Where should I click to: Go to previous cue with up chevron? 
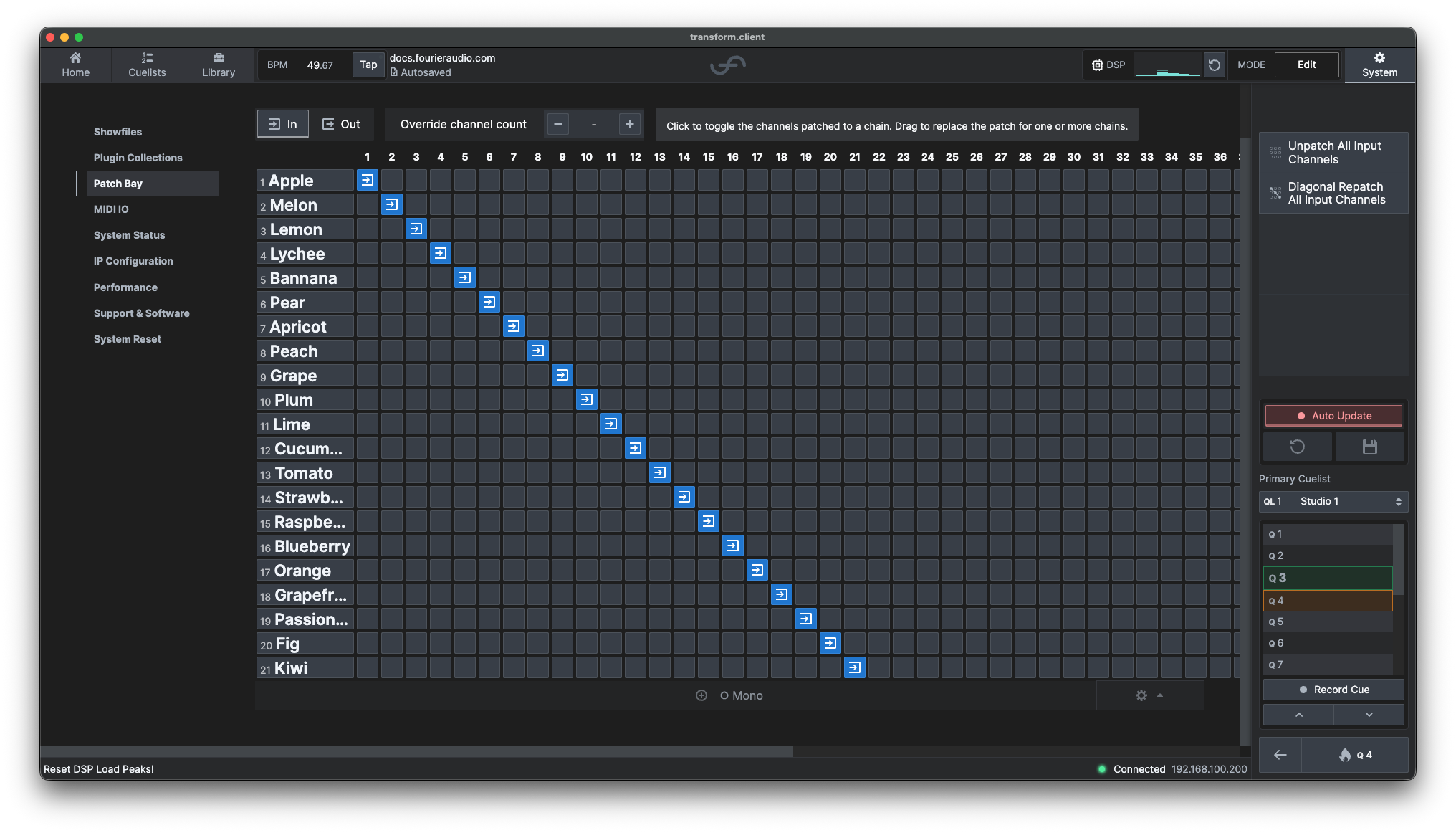click(1298, 715)
